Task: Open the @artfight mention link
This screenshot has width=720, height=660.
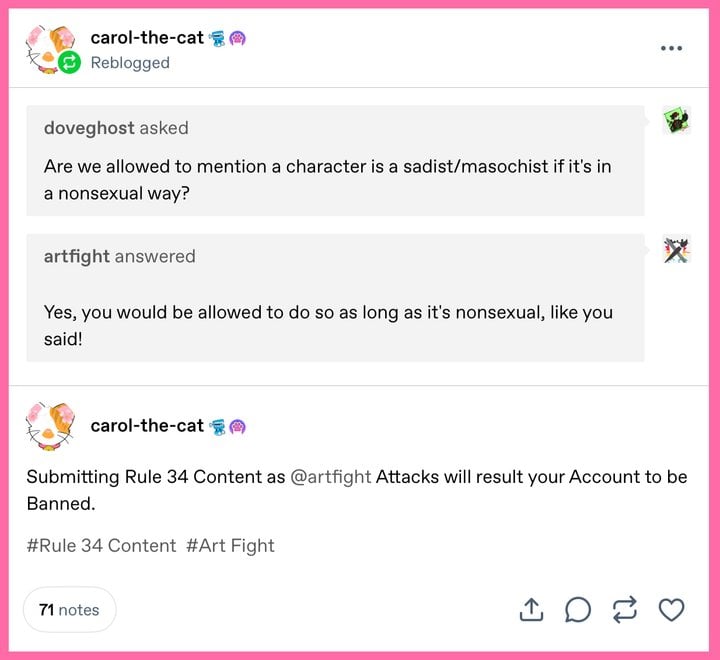Action: [x=330, y=477]
